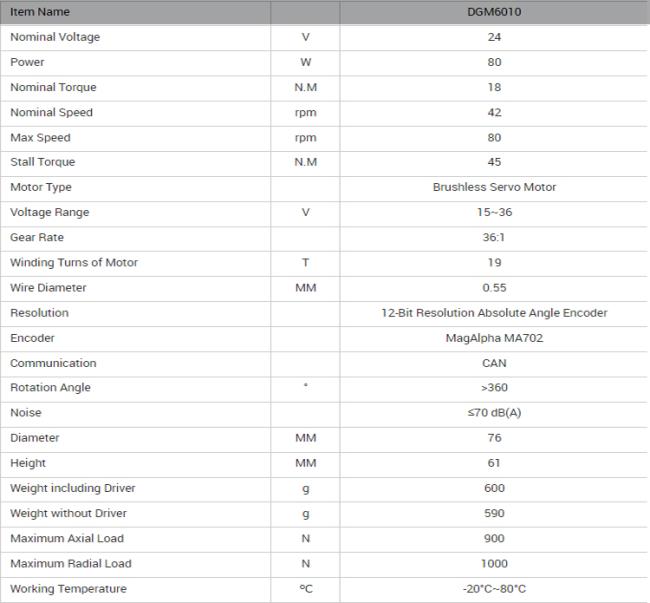Click the Nominal Voltage row label

[55, 37]
